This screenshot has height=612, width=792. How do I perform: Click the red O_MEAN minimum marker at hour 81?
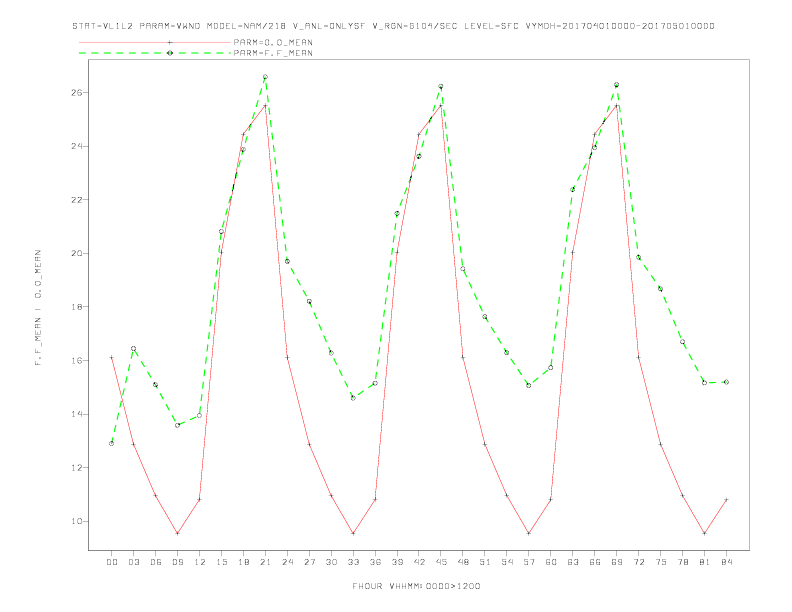[705, 533]
